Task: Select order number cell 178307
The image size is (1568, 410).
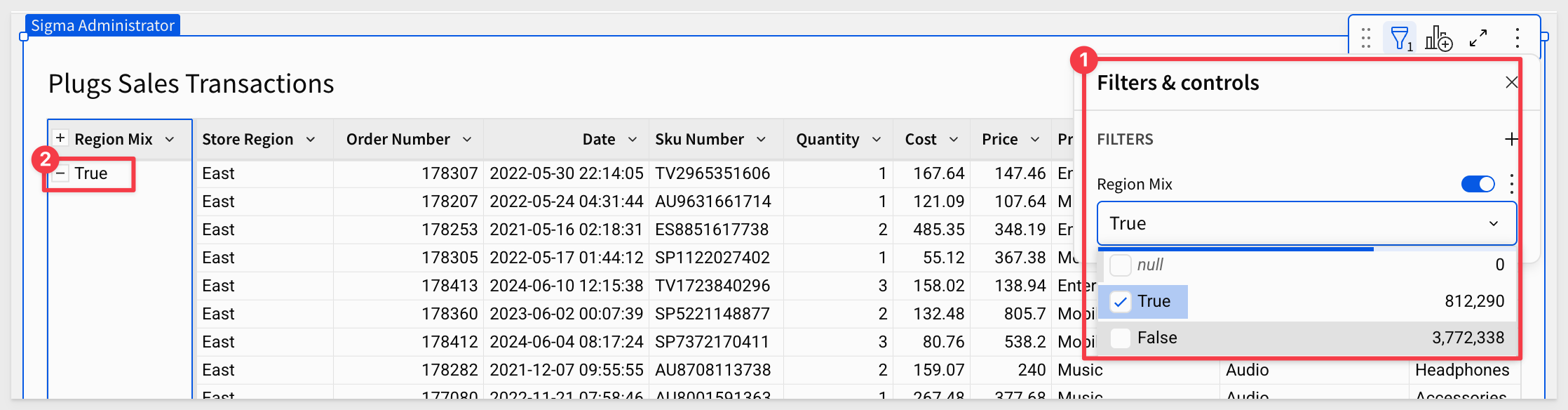Action: point(450,173)
